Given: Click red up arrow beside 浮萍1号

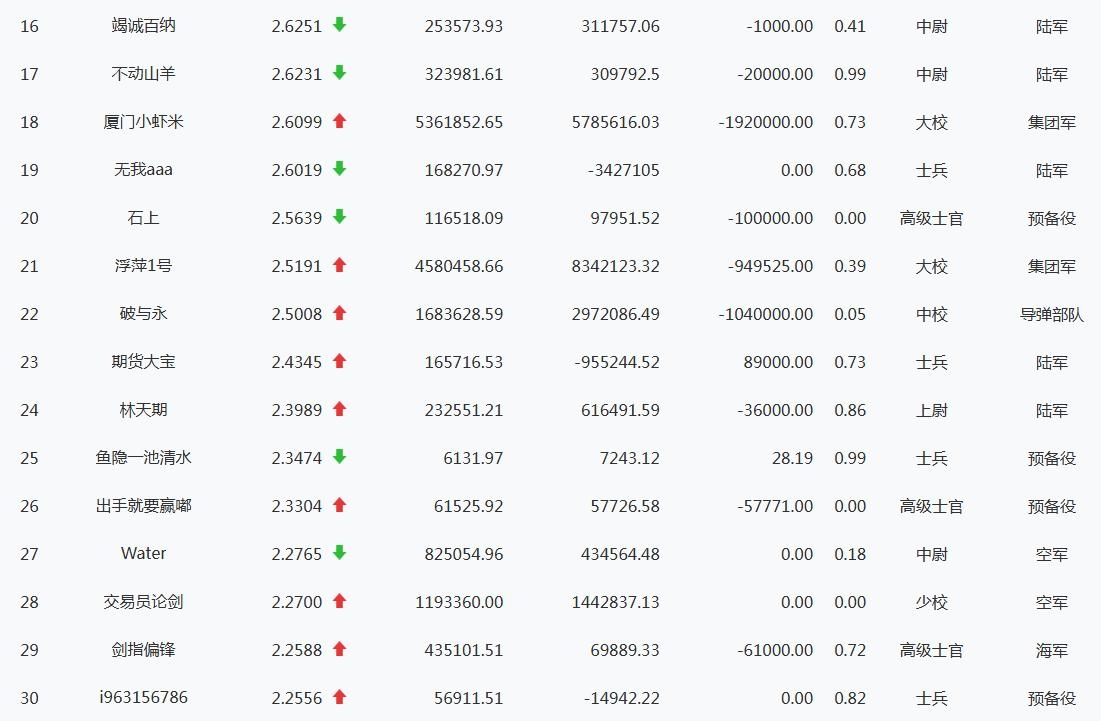Looking at the screenshot, I should 339,265.
